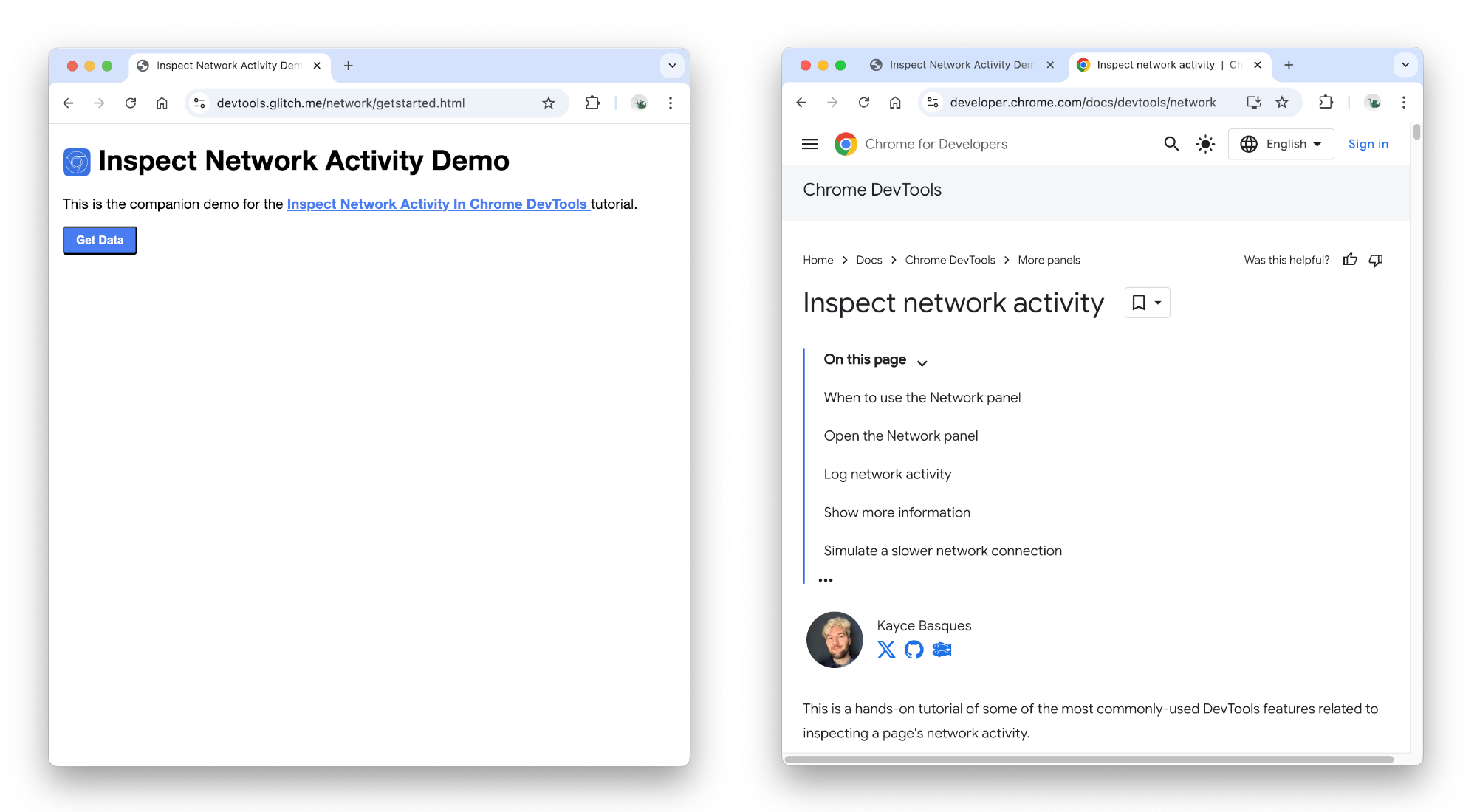Screen dimensions: 1477x812
Task: Click the thumbs up helpful icon
Action: coord(1351,260)
